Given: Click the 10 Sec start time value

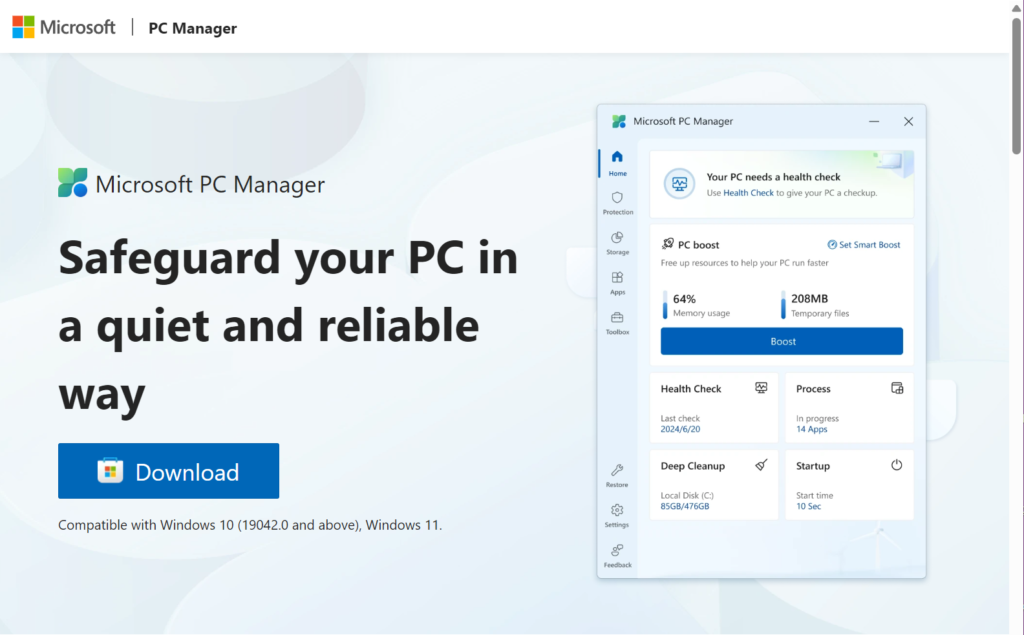Looking at the screenshot, I should (x=808, y=506).
